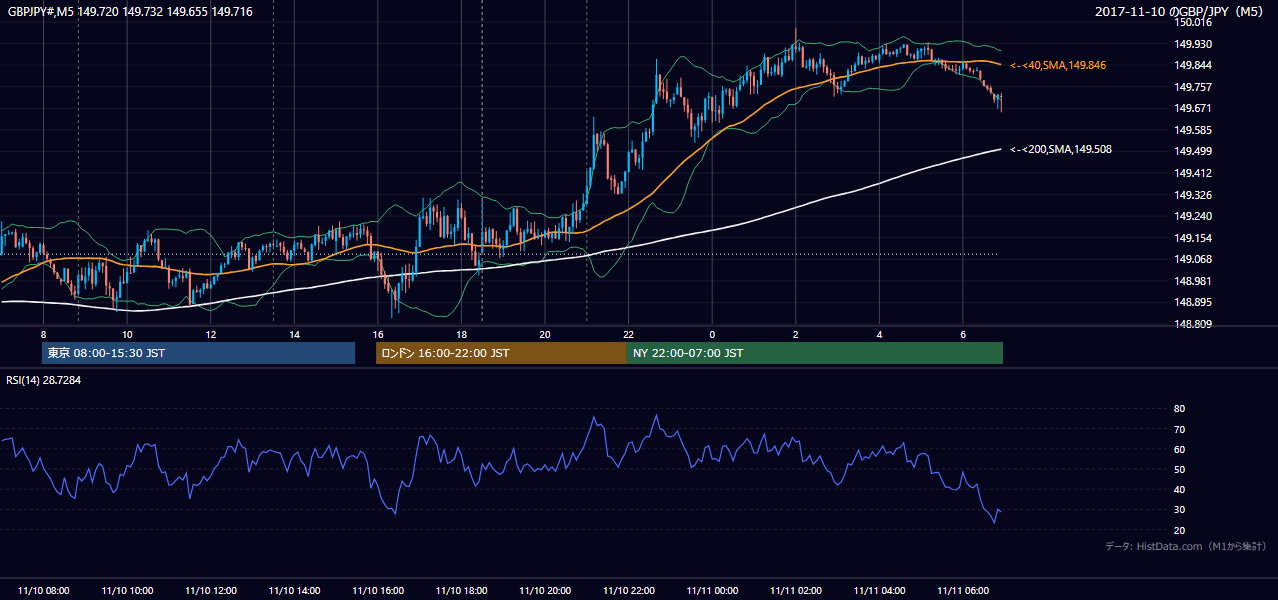Click the RSI scale value 80
This screenshot has height=600, width=1278.
pyautogui.click(x=1180, y=409)
